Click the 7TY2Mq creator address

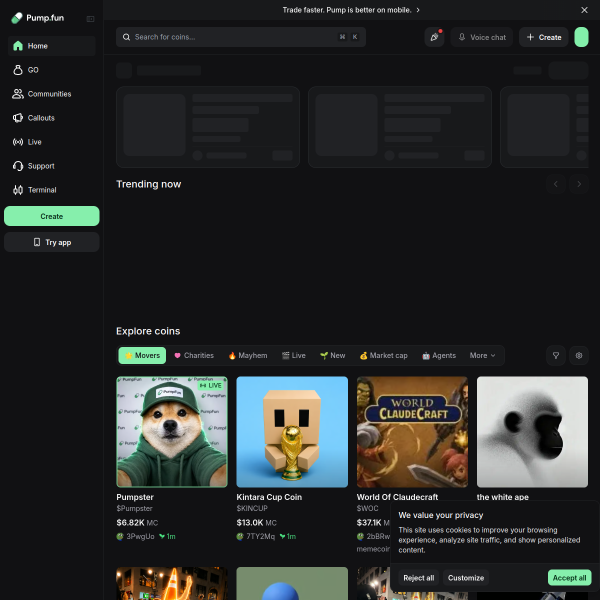tap(260, 536)
